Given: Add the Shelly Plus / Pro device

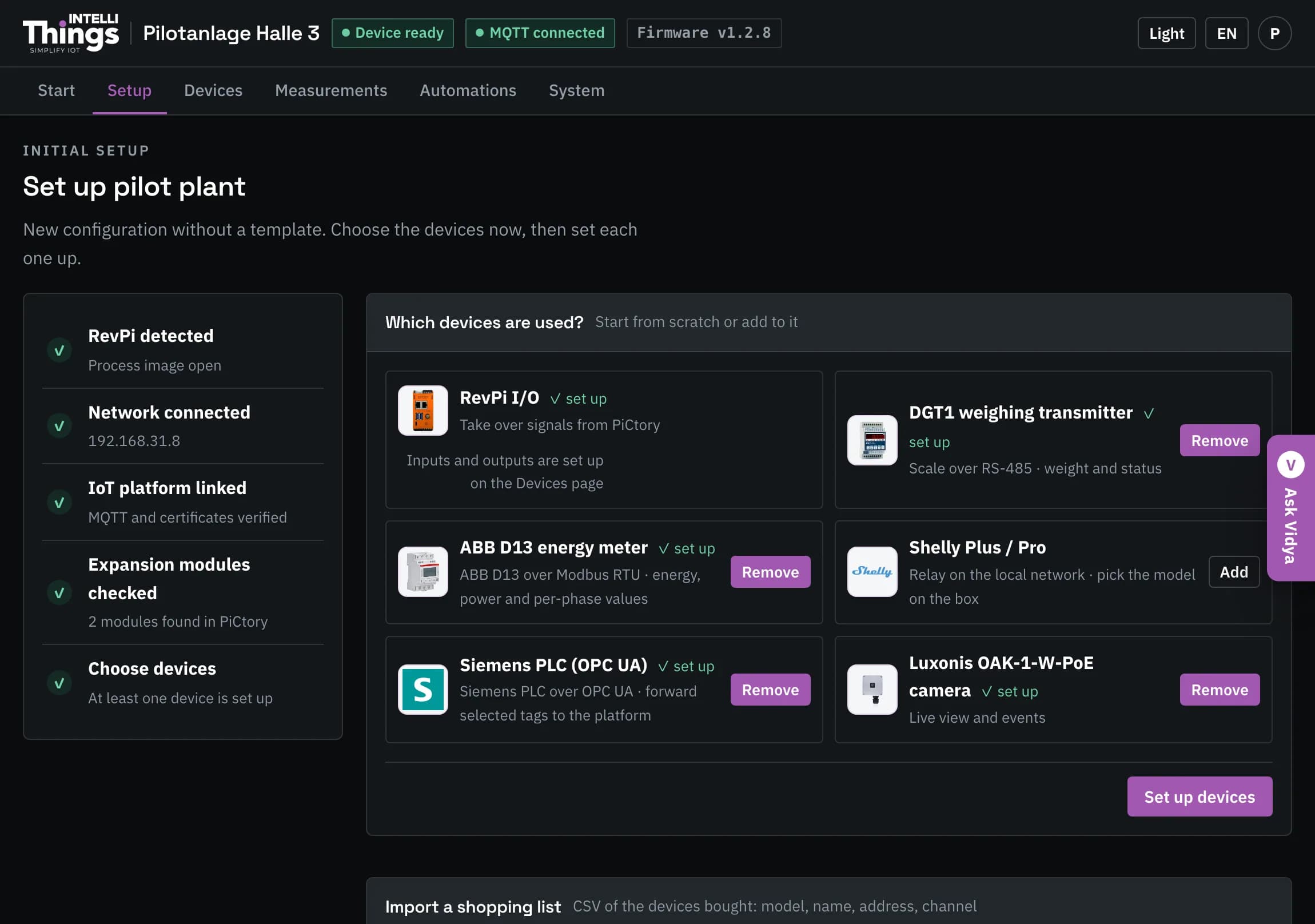Looking at the screenshot, I should click(x=1234, y=572).
